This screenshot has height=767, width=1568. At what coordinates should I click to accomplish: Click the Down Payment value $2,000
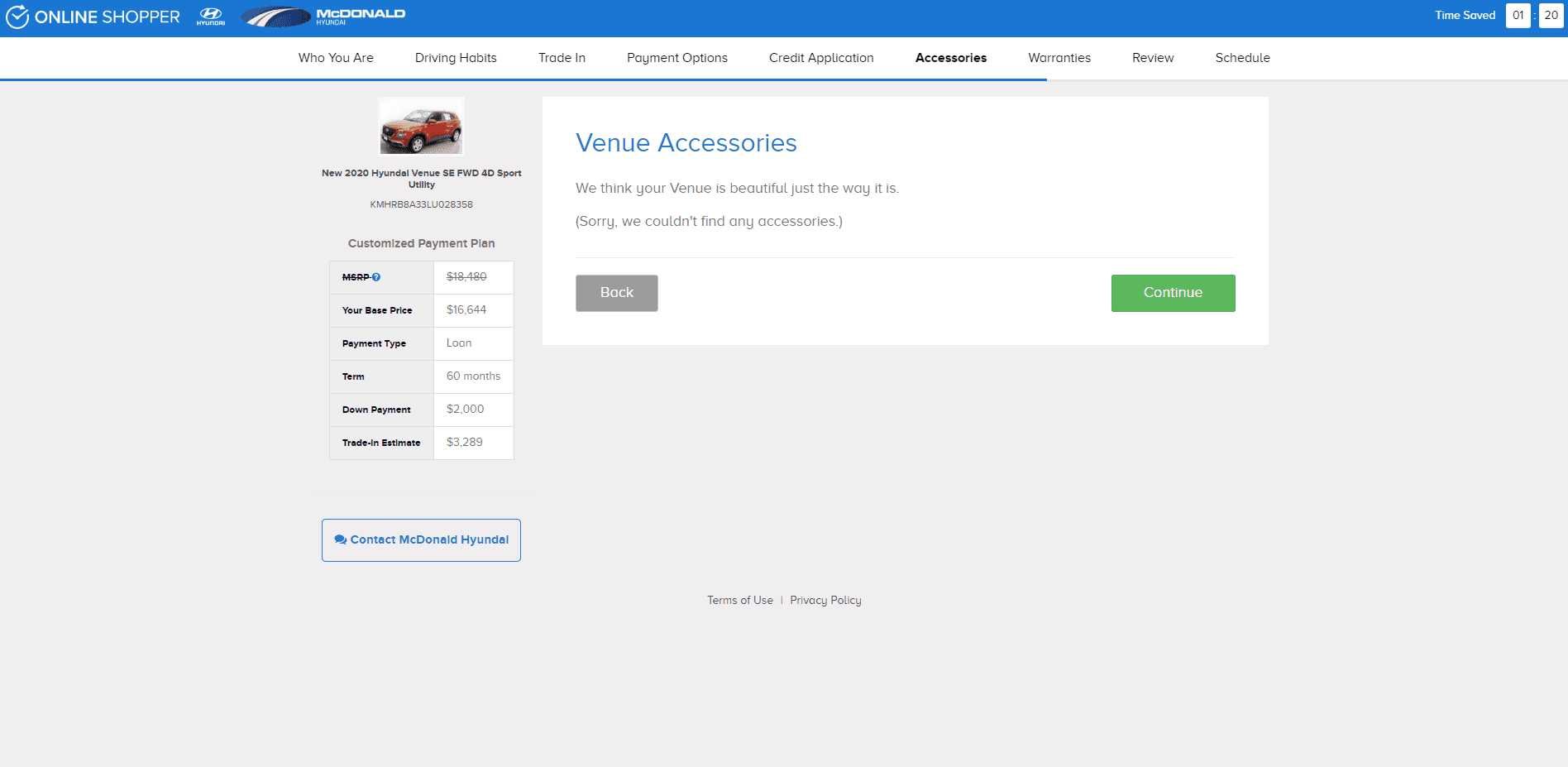pyautogui.click(x=465, y=410)
